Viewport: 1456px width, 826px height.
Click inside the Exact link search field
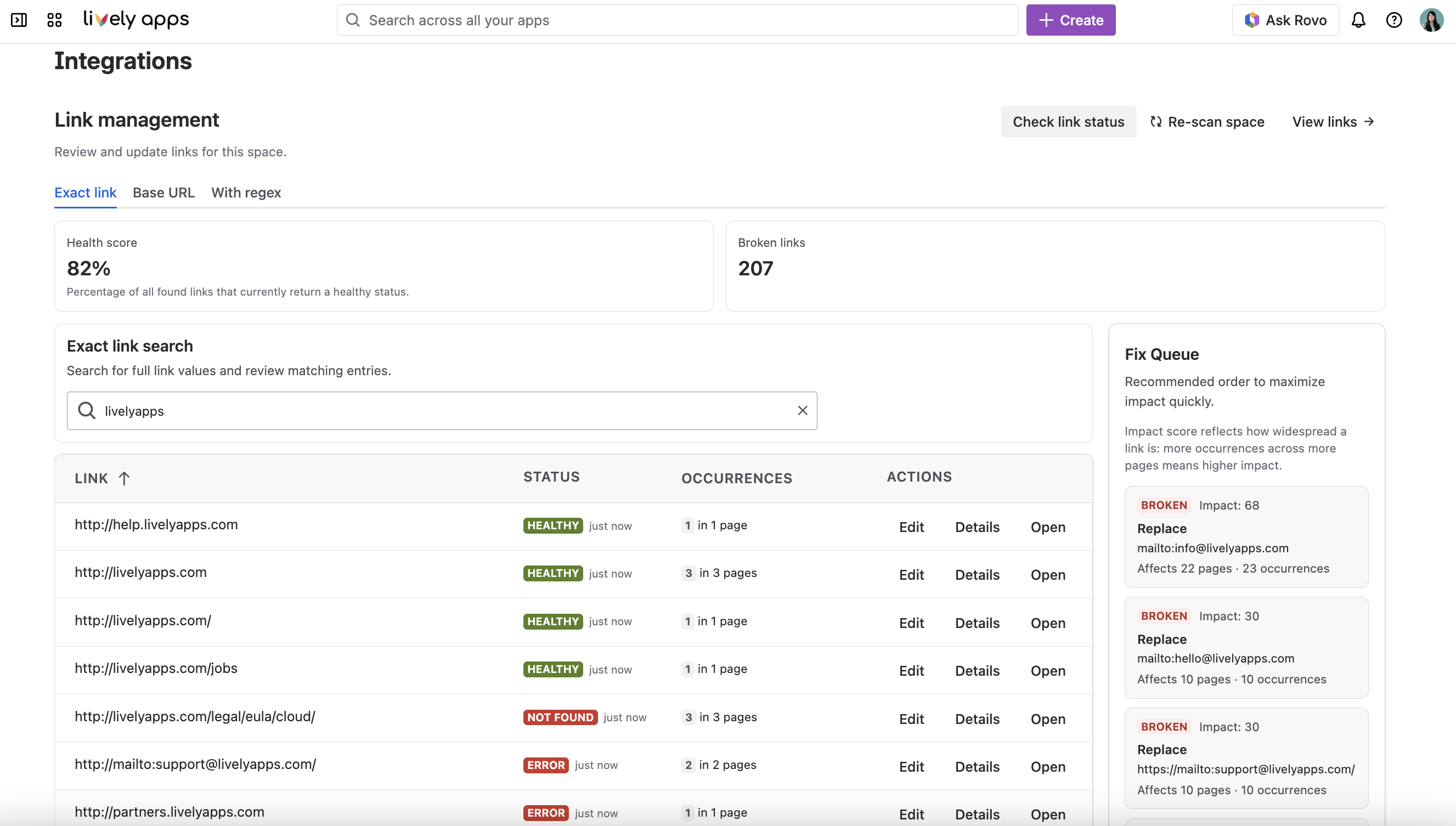(x=397, y=410)
